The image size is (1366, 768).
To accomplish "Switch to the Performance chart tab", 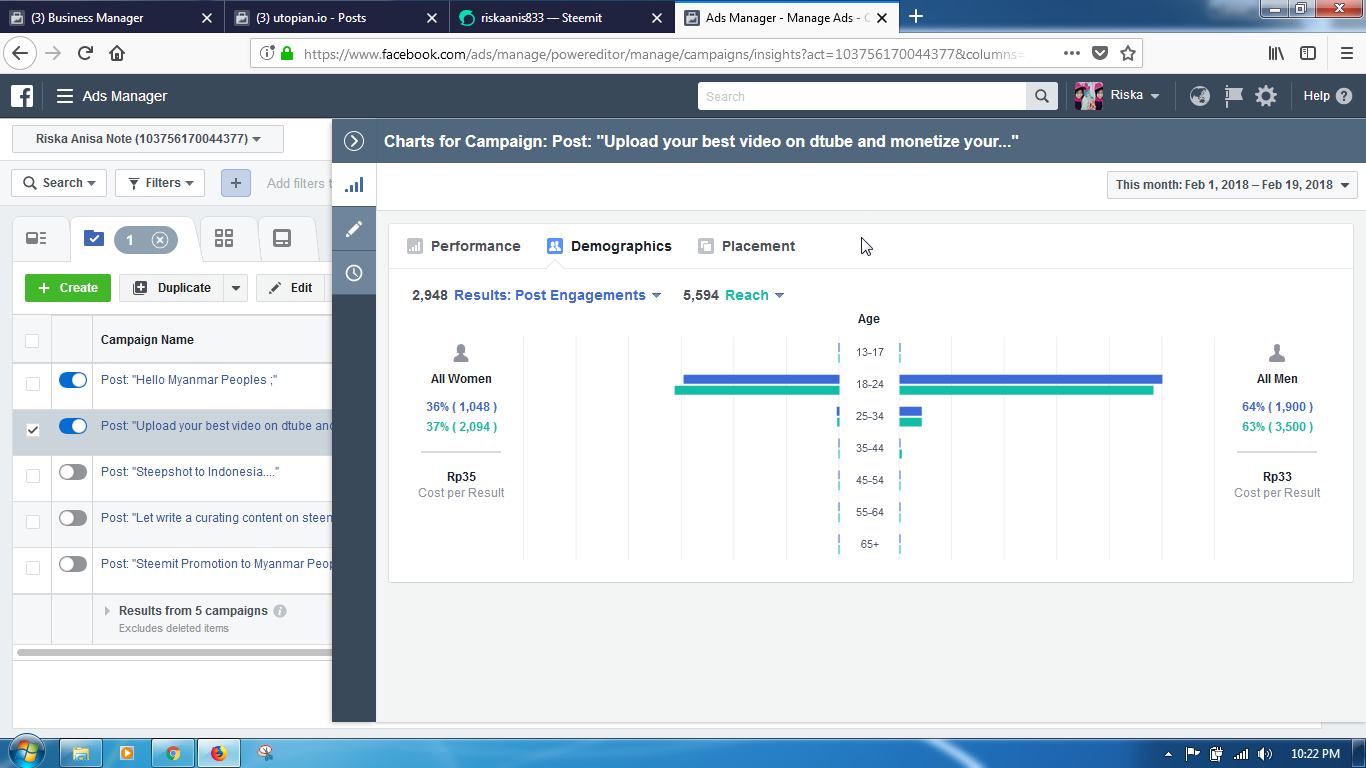I will (x=464, y=246).
